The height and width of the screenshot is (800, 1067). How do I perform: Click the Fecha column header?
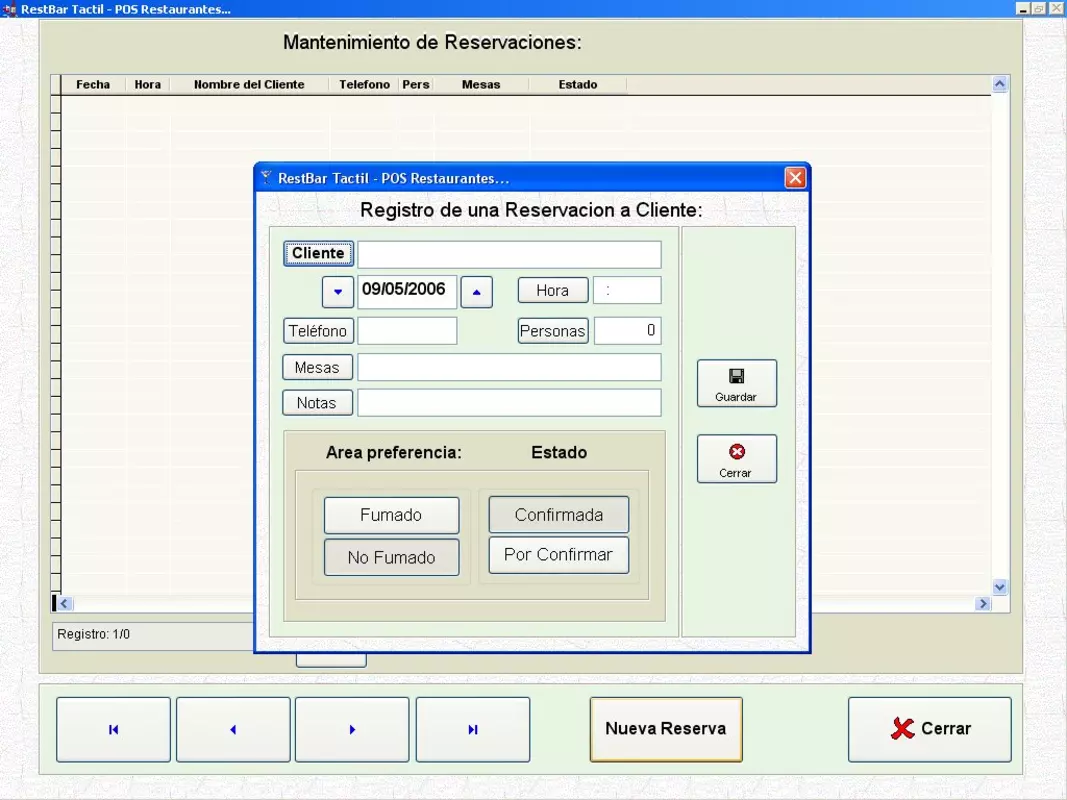click(93, 84)
